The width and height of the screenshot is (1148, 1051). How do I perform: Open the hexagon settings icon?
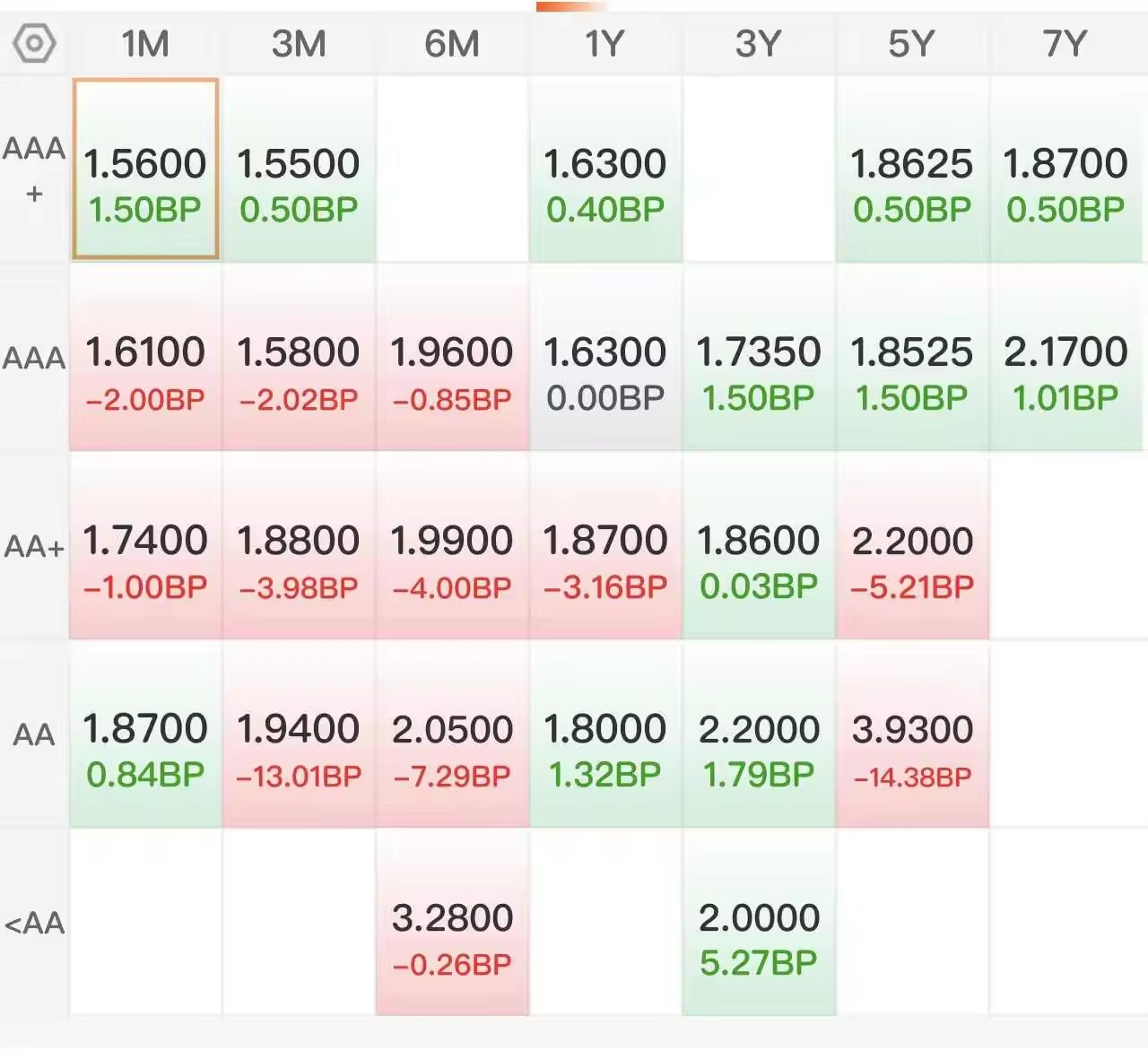[35, 43]
